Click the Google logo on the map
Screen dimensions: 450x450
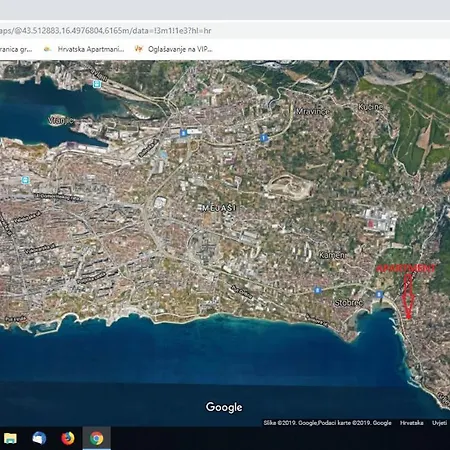(x=224, y=407)
